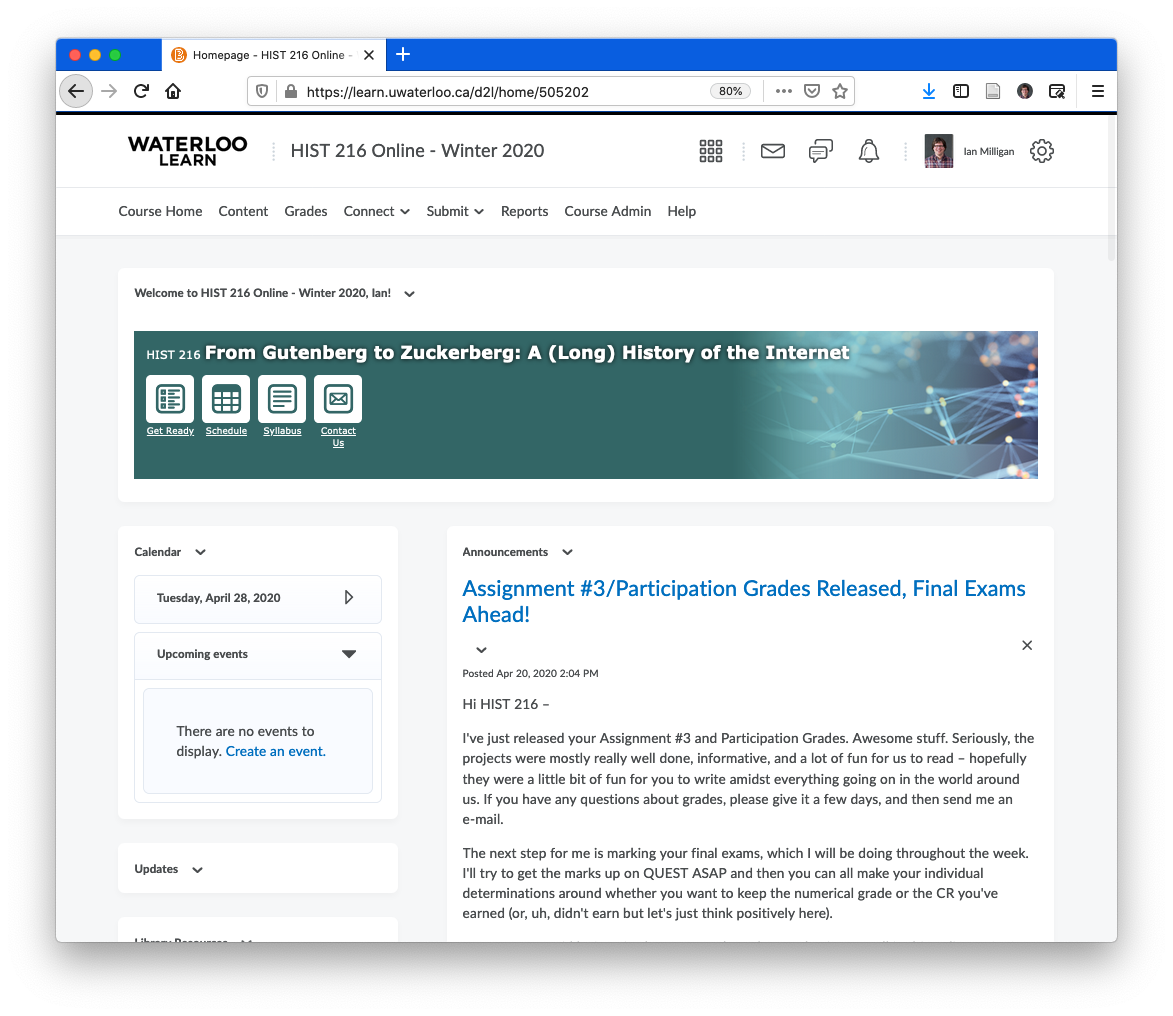The width and height of the screenshot is (1173, 1016).
Task: Open the Updates widget chevron menu
Action: click(197, 869)
